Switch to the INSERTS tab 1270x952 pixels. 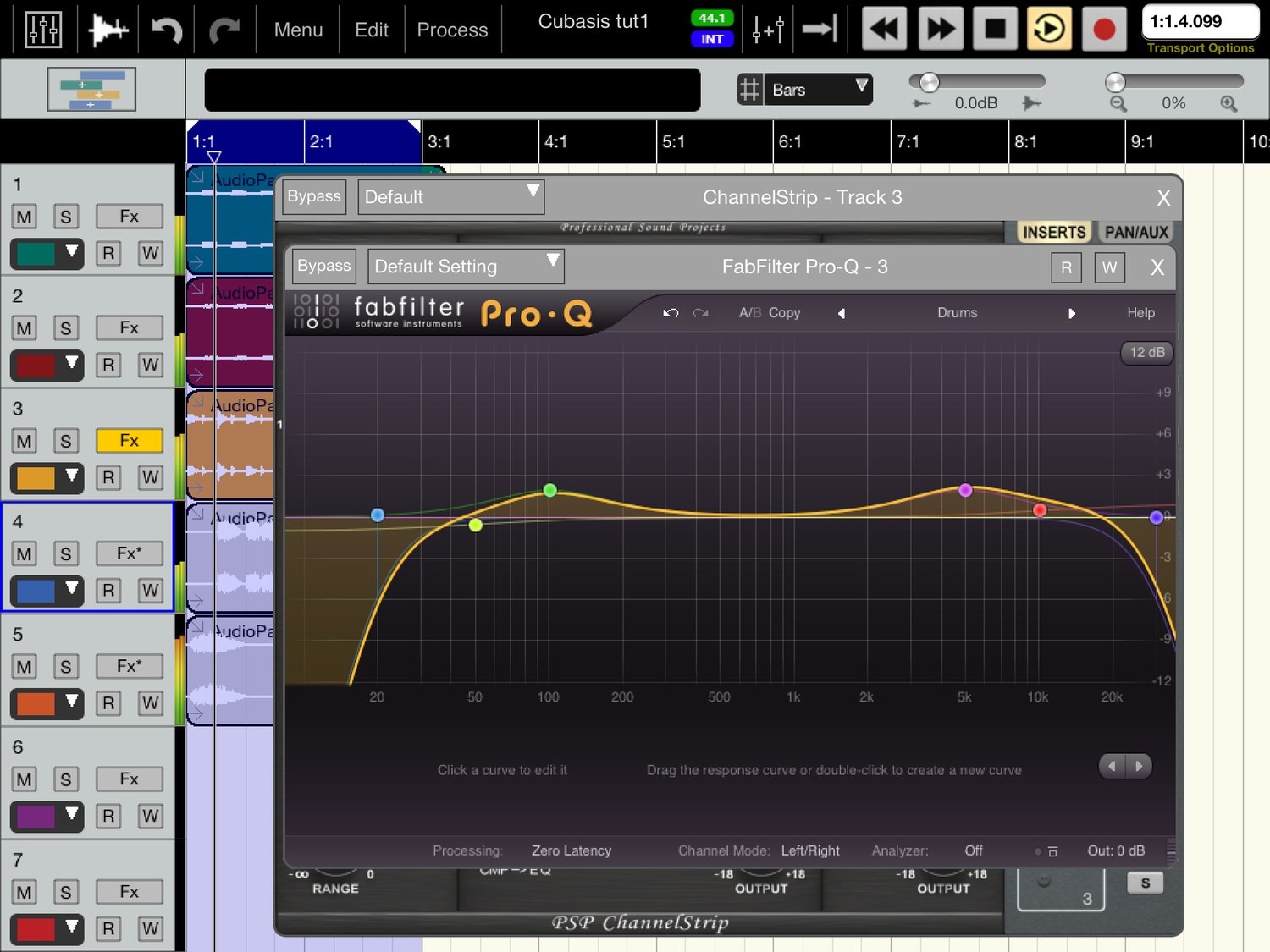point(1054,232)
